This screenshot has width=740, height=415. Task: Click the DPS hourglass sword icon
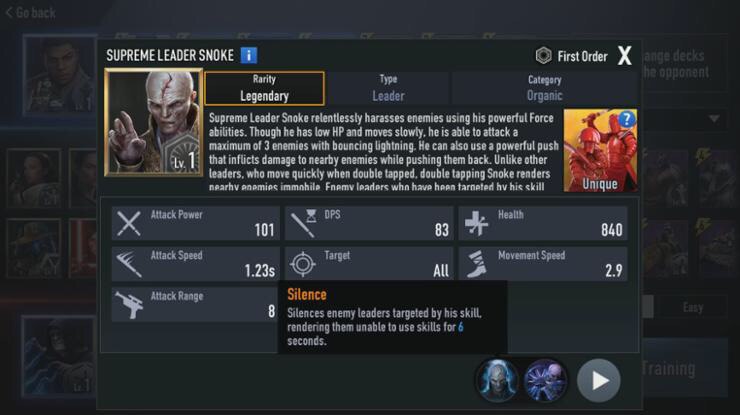pyautogui.click(x=303, y=223)
